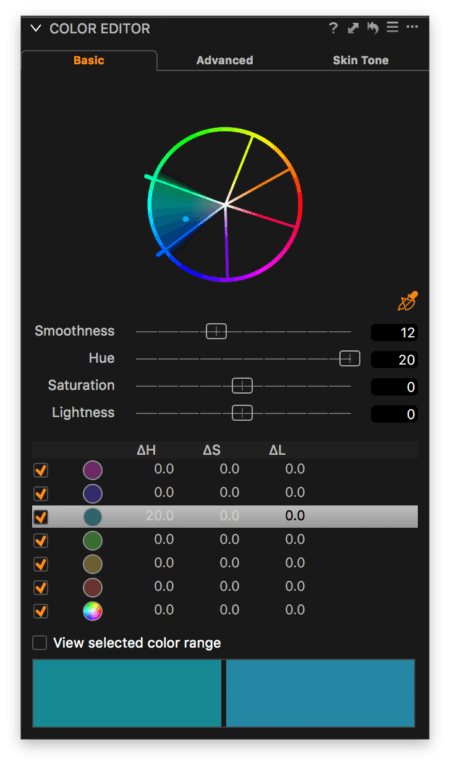
Task: Select the teal color swatch
Action: [92, 517]
